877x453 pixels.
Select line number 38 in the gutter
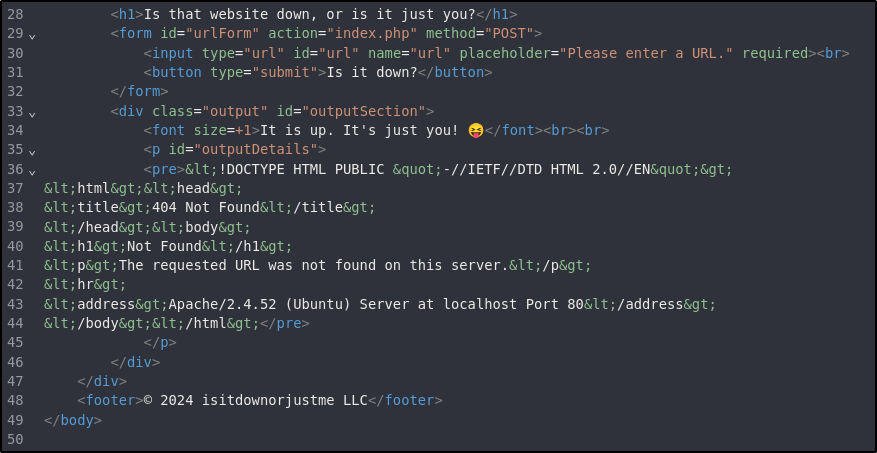pyautogui.click(x=14, y=207)
